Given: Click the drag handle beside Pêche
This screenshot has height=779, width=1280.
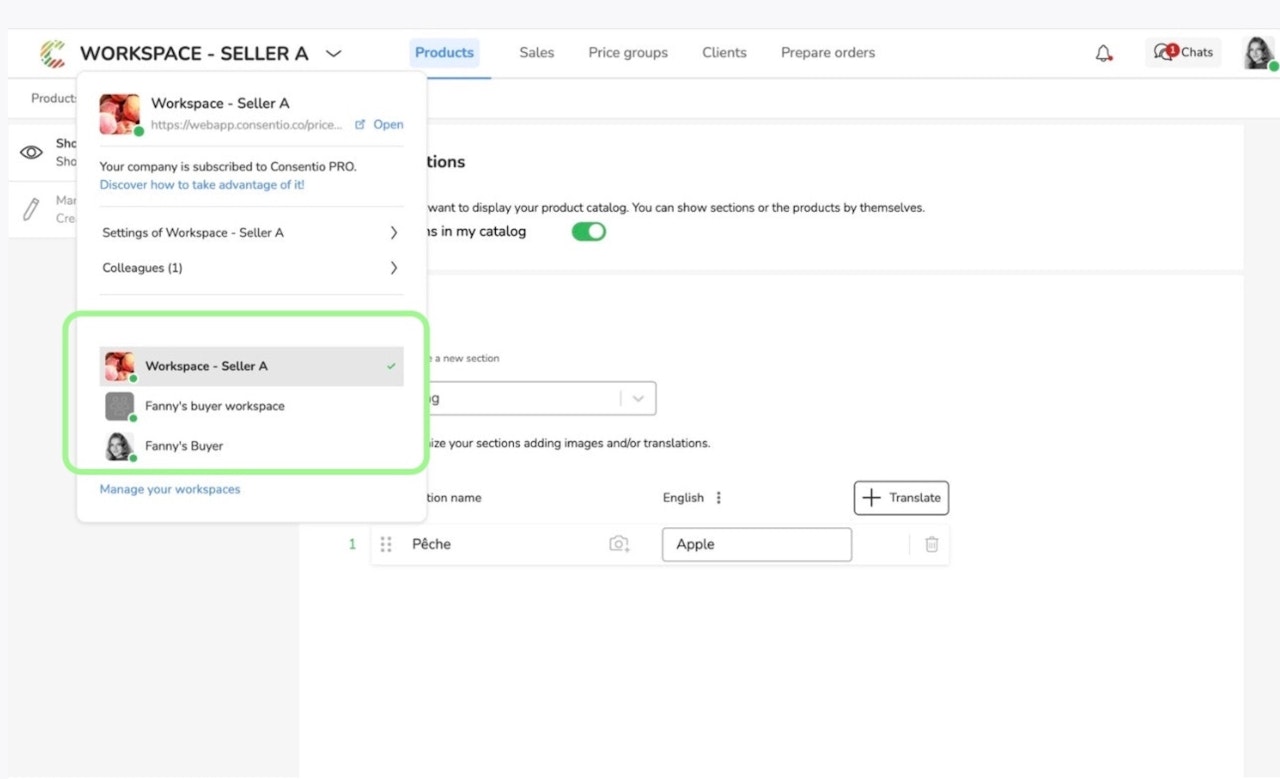Looking at the screenshot, I should click(386, 544).
